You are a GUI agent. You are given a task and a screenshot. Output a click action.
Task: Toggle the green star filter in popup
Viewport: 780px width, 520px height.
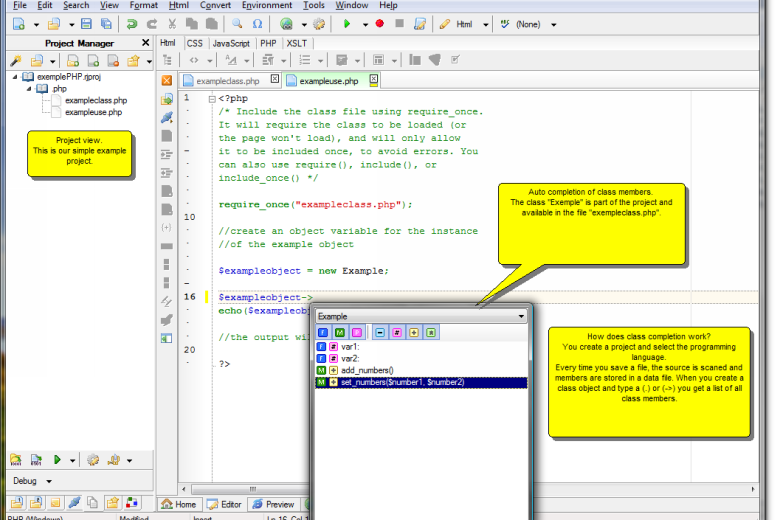[x=431, y=332]
